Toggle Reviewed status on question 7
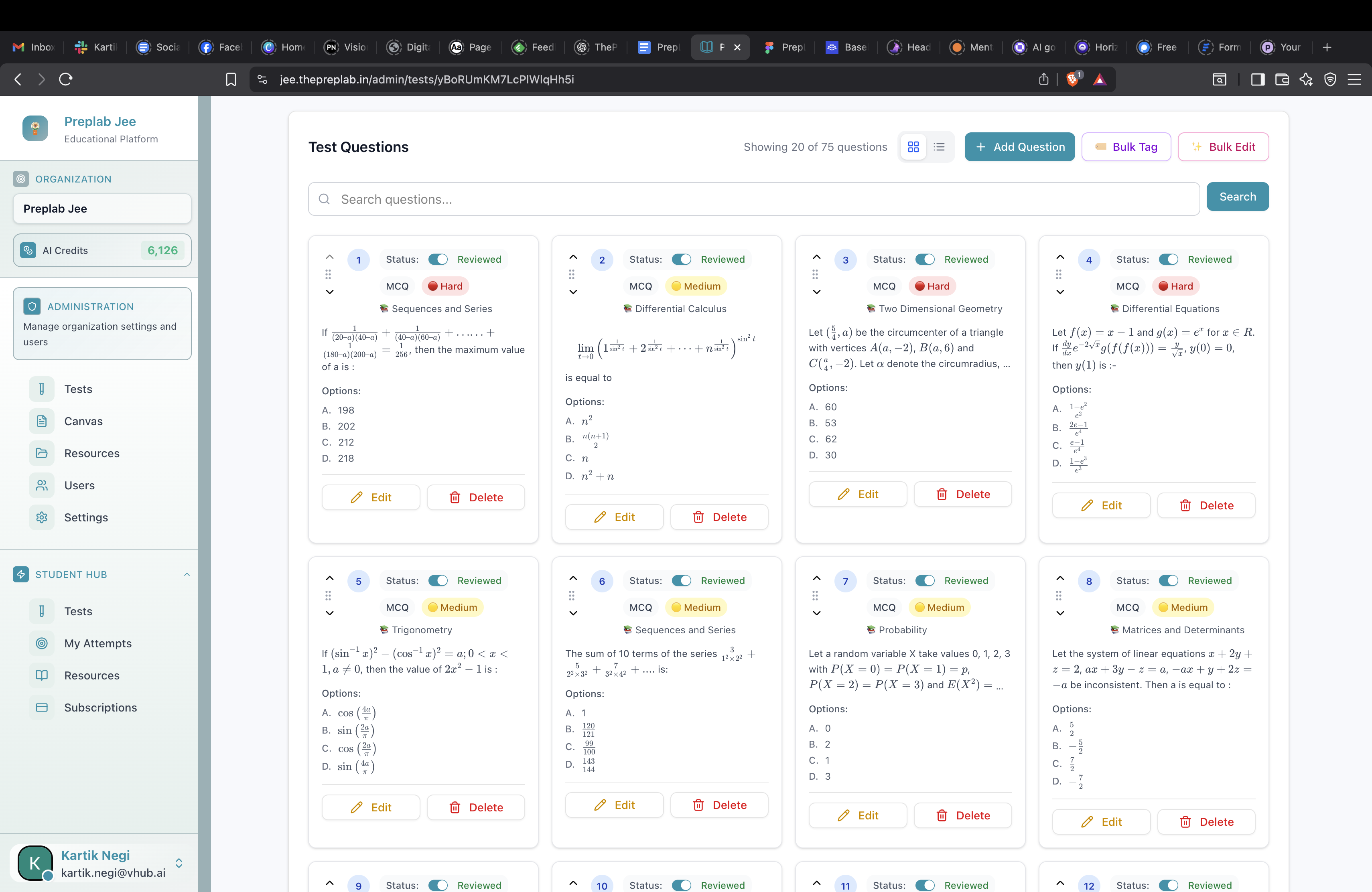This screenshot has width=1372, height=892. [x=925, y=580]
